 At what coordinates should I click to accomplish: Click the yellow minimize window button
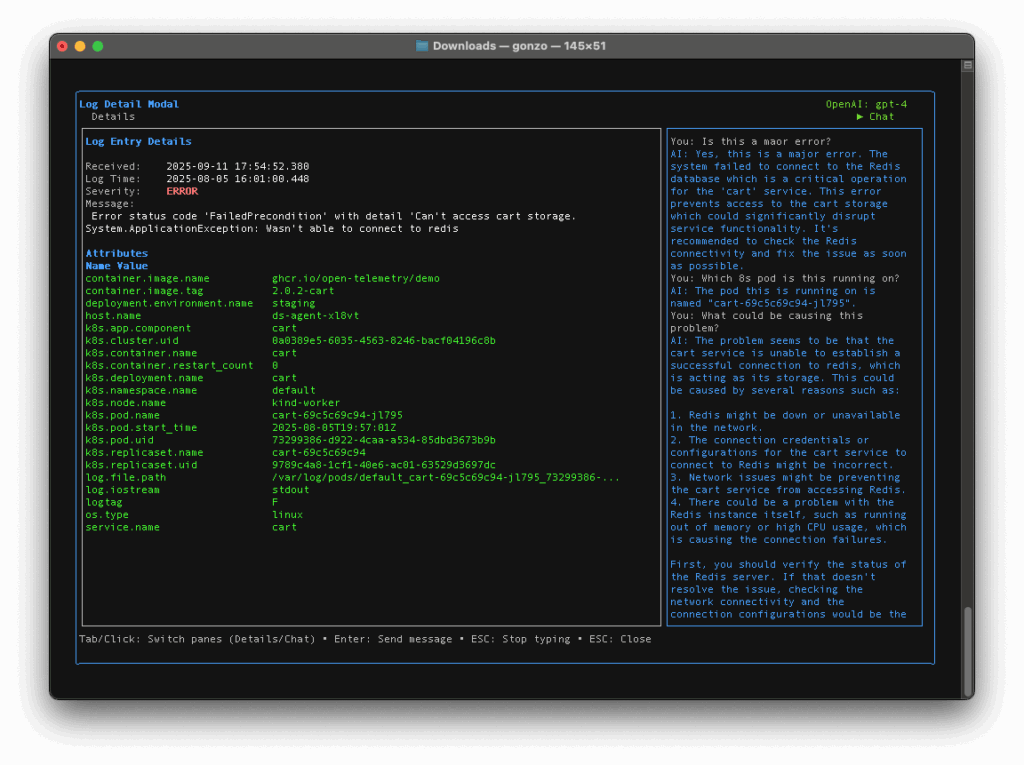click(x=80, y=46)
